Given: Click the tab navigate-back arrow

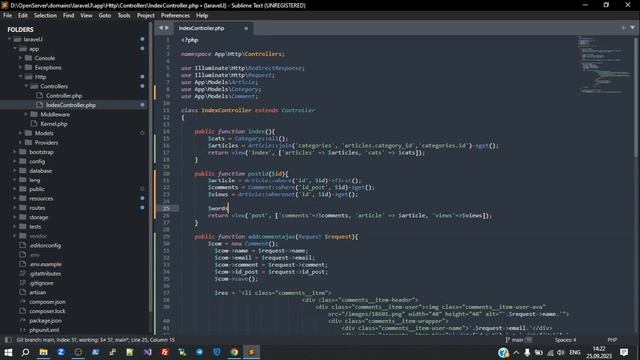Looking at the screenshot, I should pyautogui.click(x=161, y=28).
